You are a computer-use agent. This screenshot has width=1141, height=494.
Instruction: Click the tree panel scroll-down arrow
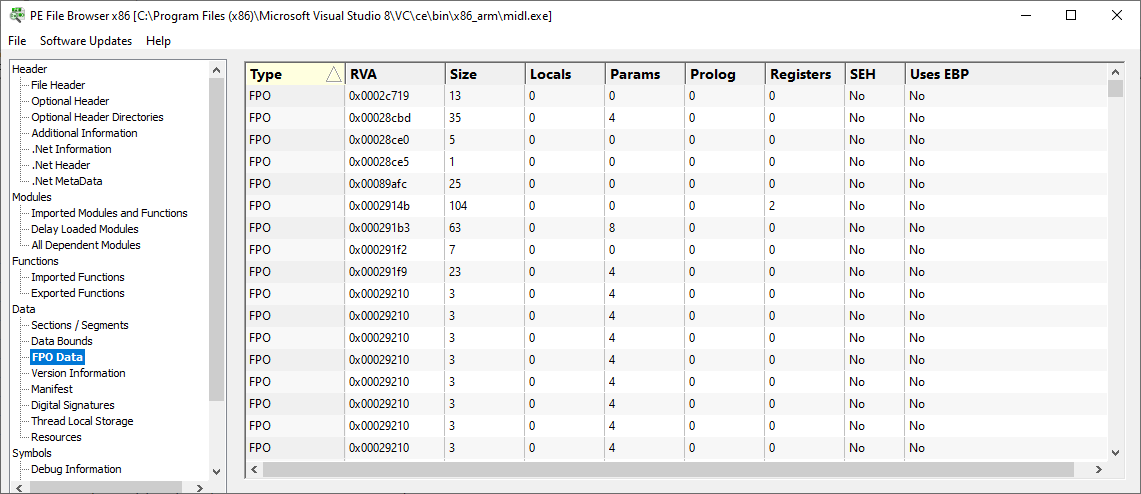click(x=216, y=471)
